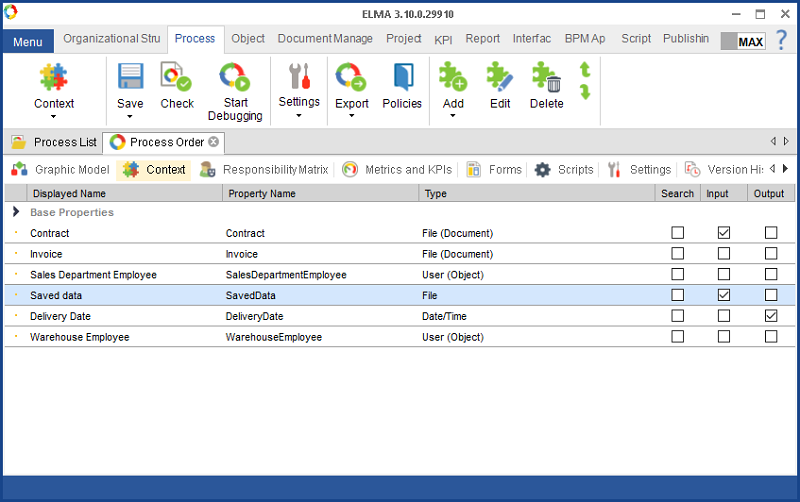Enable Output for Warehouse Employee
The width and height of the screenshot is (800, 502).
pos(771,337)
